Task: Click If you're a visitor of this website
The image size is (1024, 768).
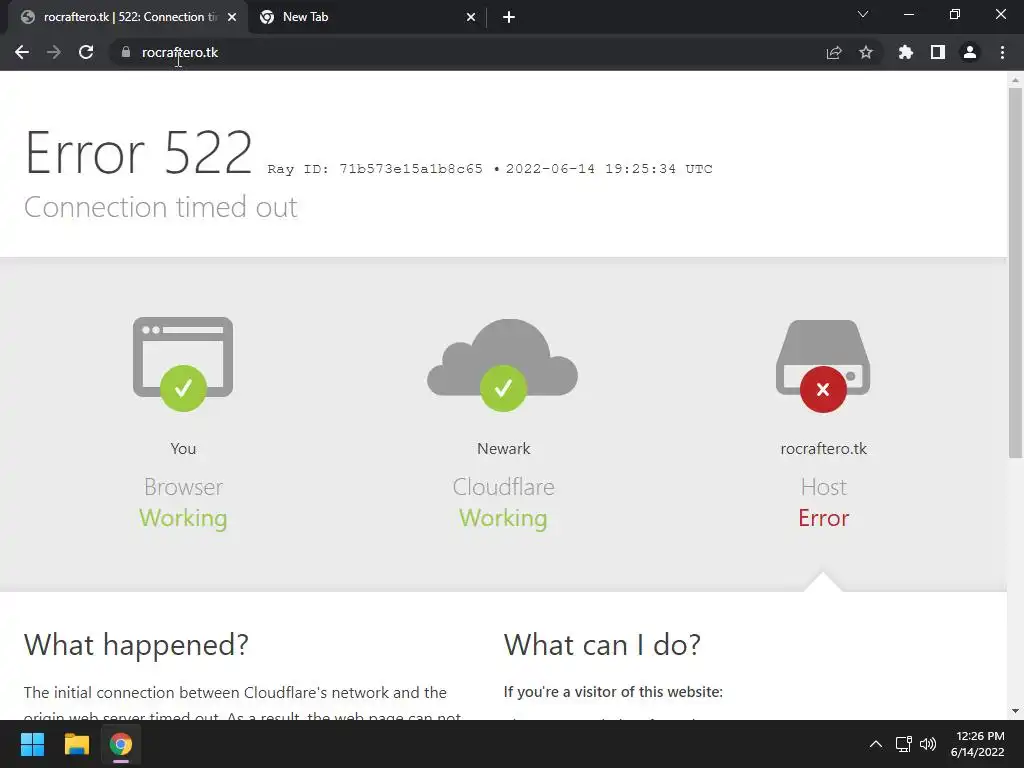Action: tap(613, 692)
